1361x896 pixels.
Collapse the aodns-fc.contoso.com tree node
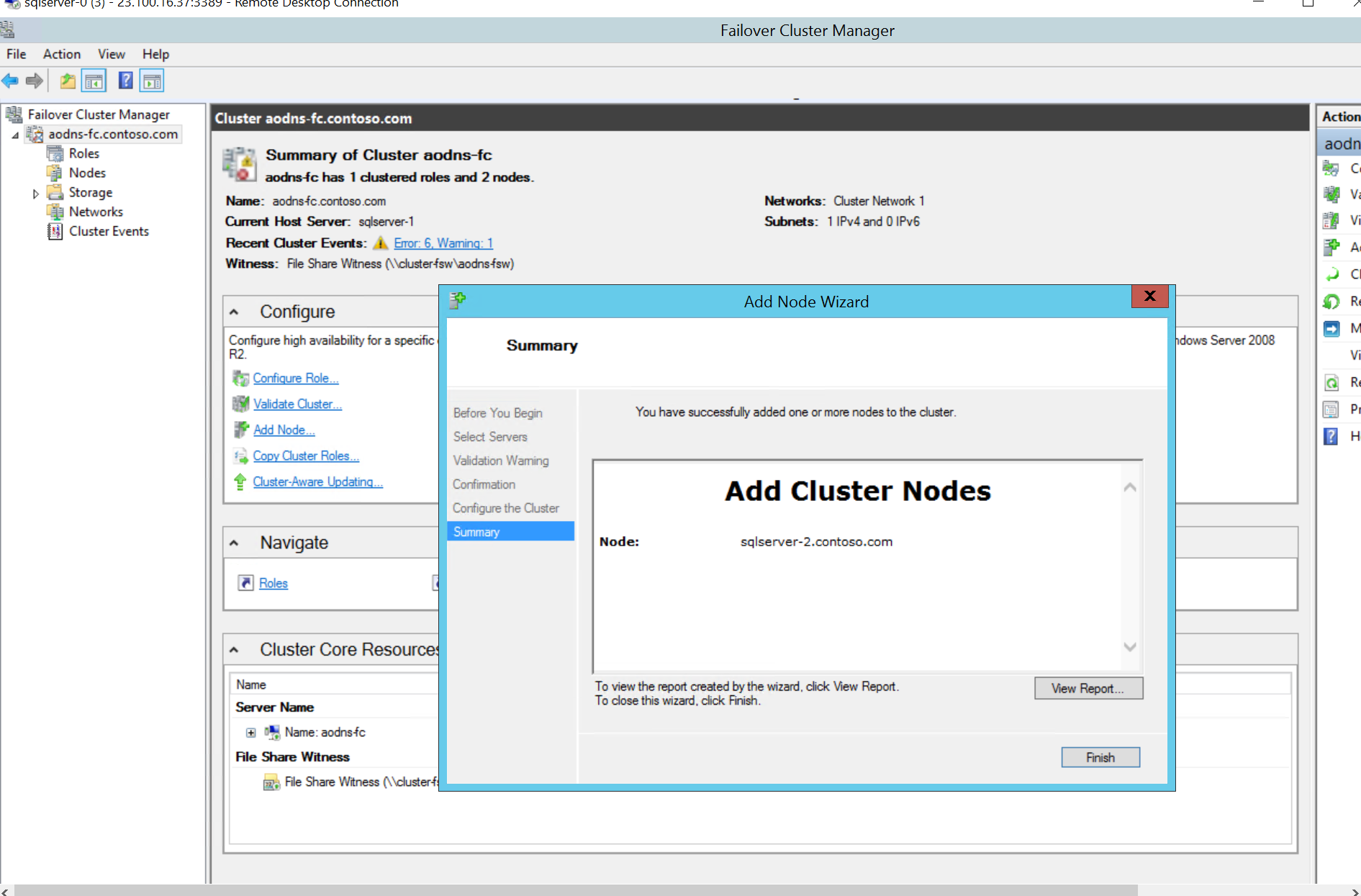coord(15,135)
